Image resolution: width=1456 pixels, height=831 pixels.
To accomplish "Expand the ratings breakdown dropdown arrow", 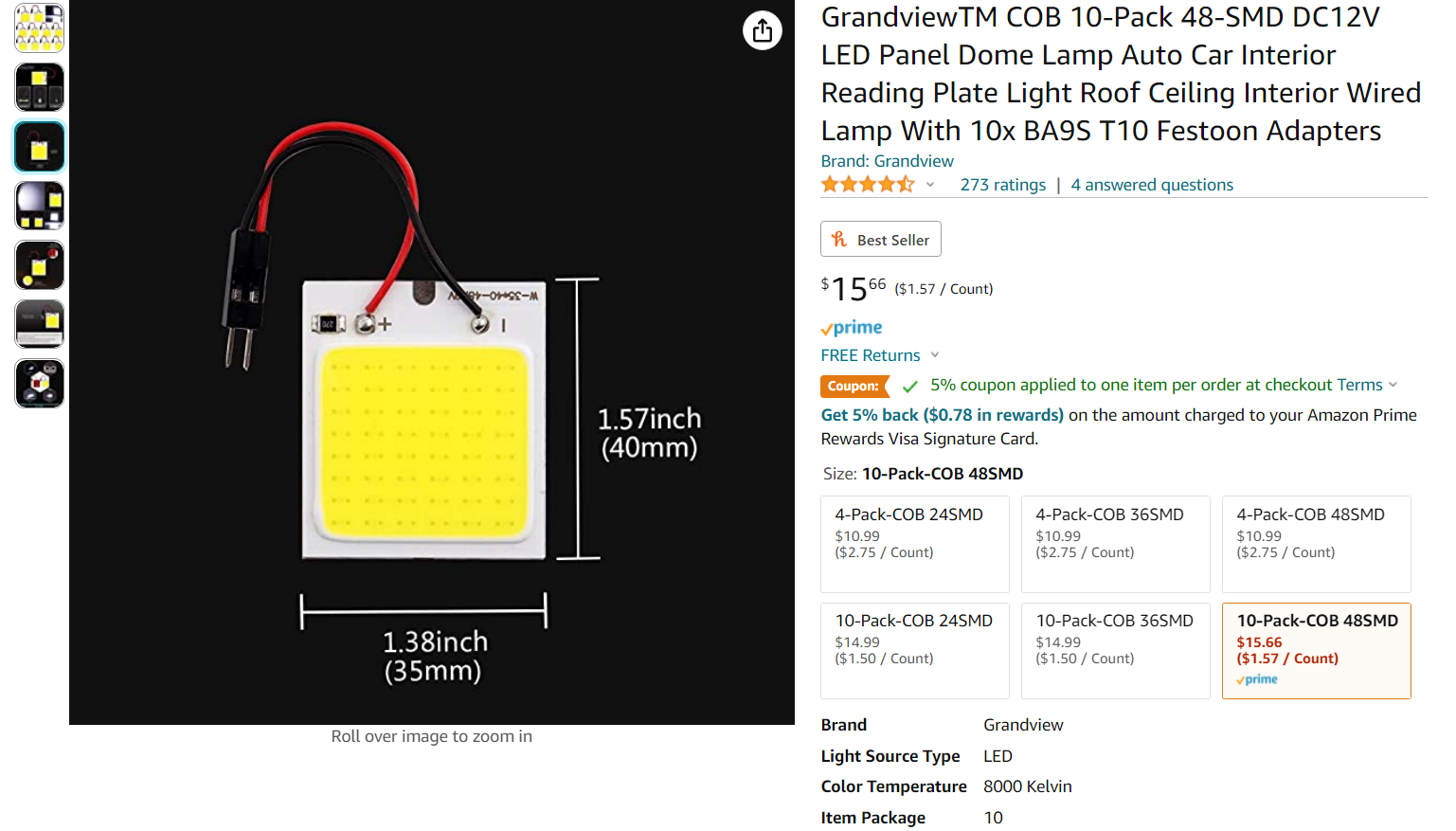I will (929, 185).
